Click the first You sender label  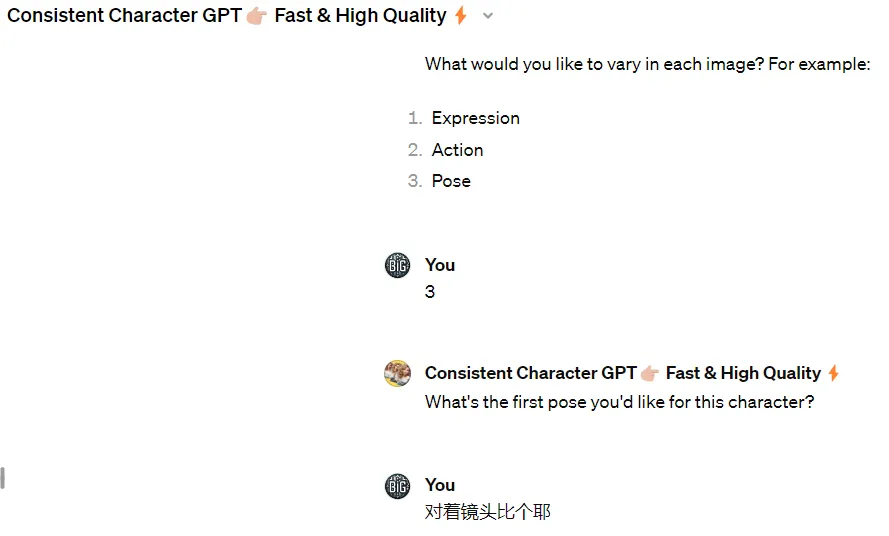440,265
